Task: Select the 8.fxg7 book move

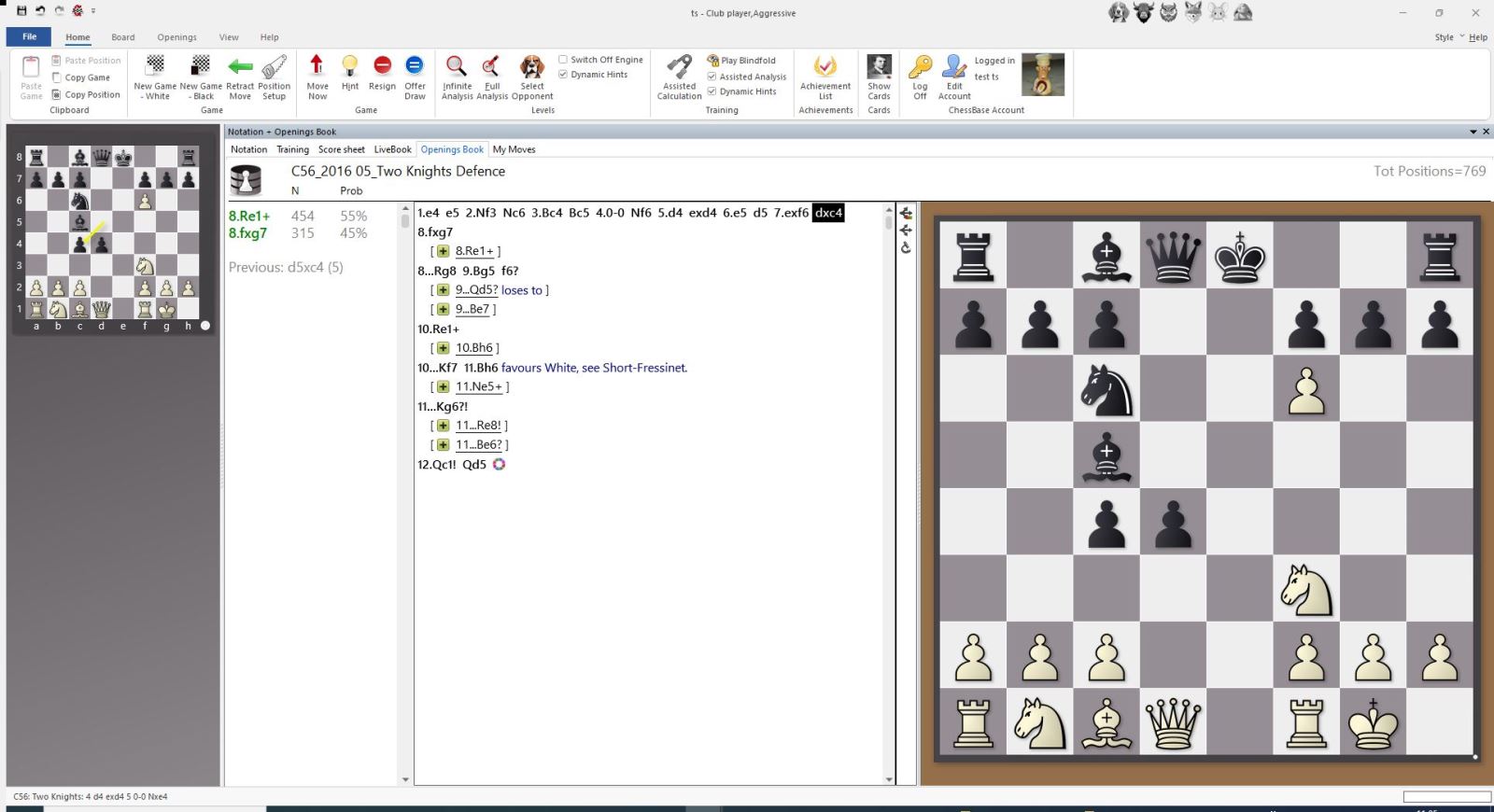Action: 248,233
